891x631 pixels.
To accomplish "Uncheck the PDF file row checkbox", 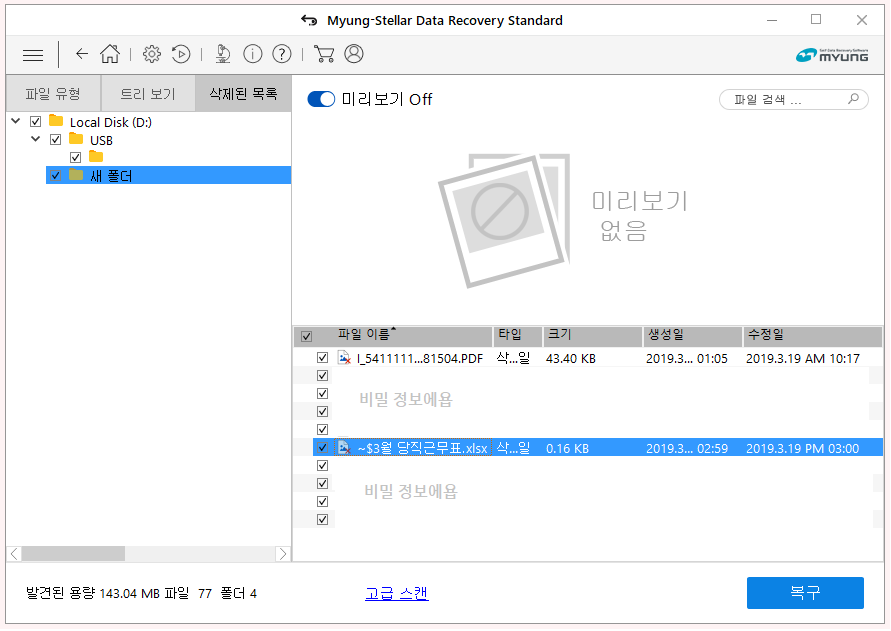I will click(322, 358).
